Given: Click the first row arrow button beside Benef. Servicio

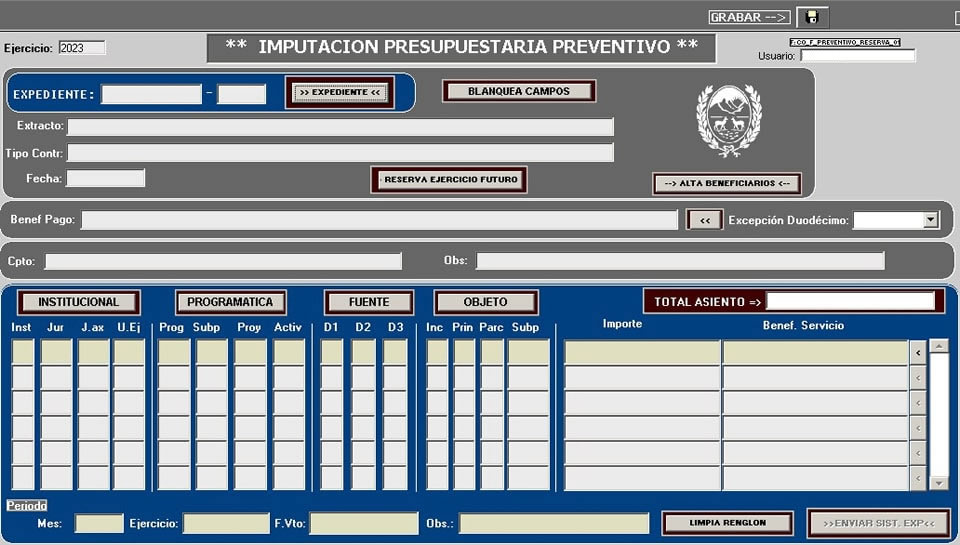Looking at the screenshot, I should (x=917, y=352).
